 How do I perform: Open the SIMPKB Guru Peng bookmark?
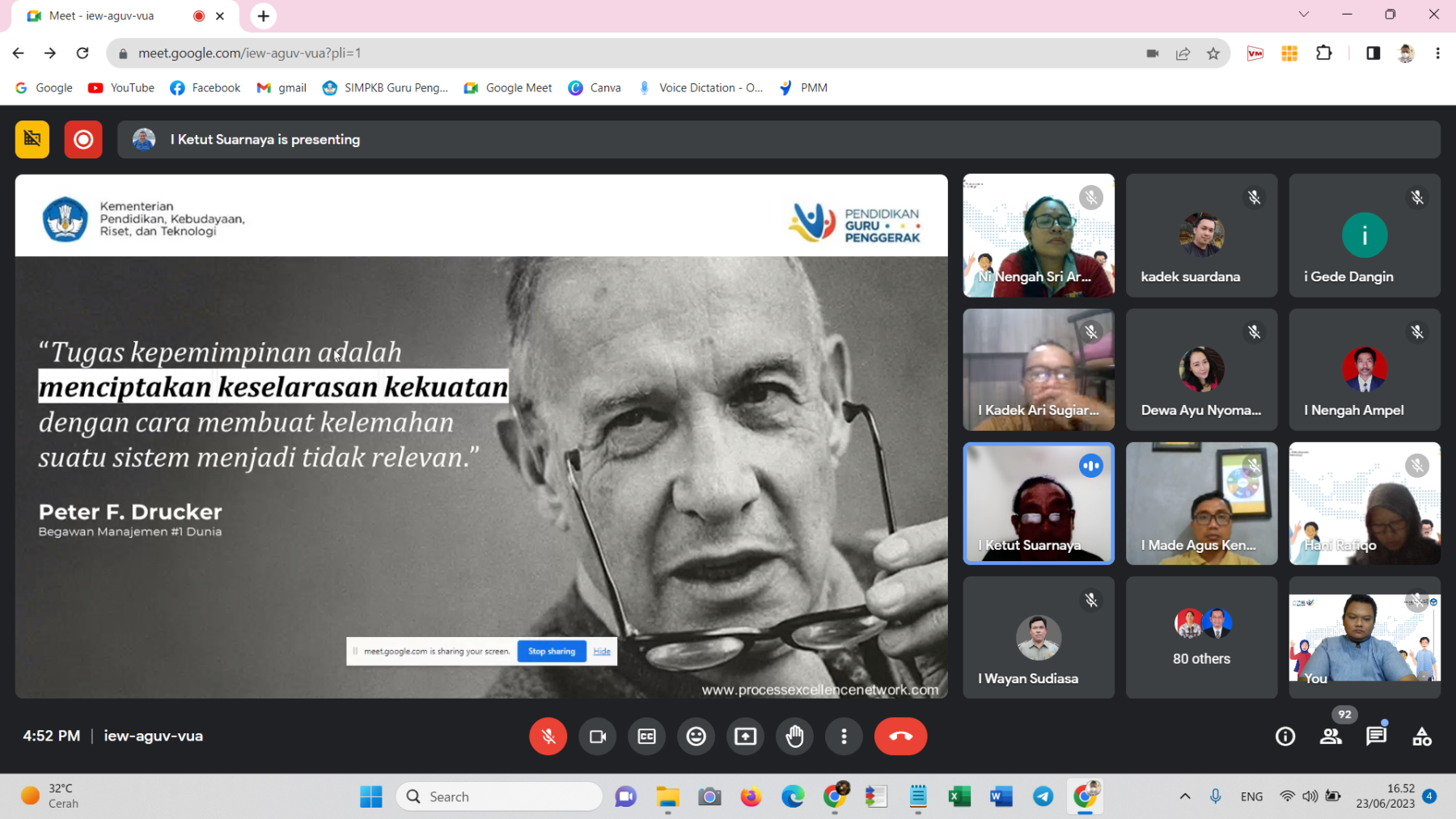pos(385,88)
